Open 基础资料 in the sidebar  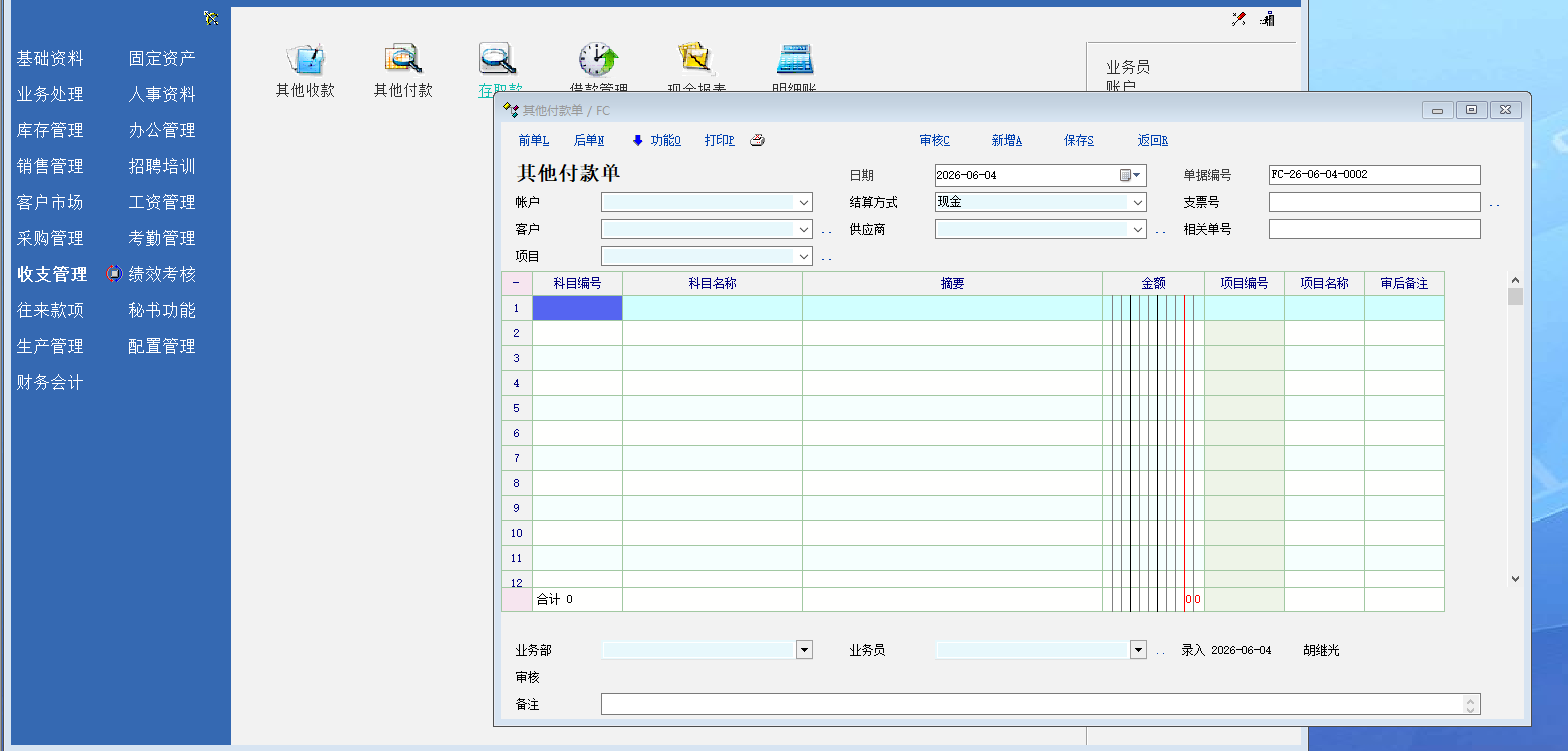[50, 59]
